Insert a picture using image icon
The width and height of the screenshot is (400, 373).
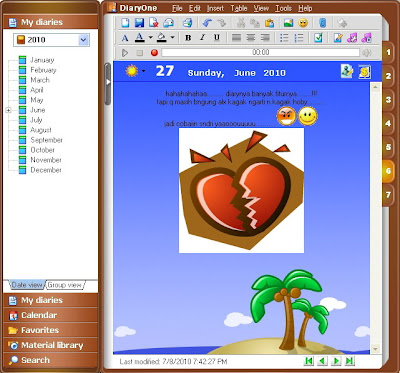pyautogui.click(x=288, y=23)
